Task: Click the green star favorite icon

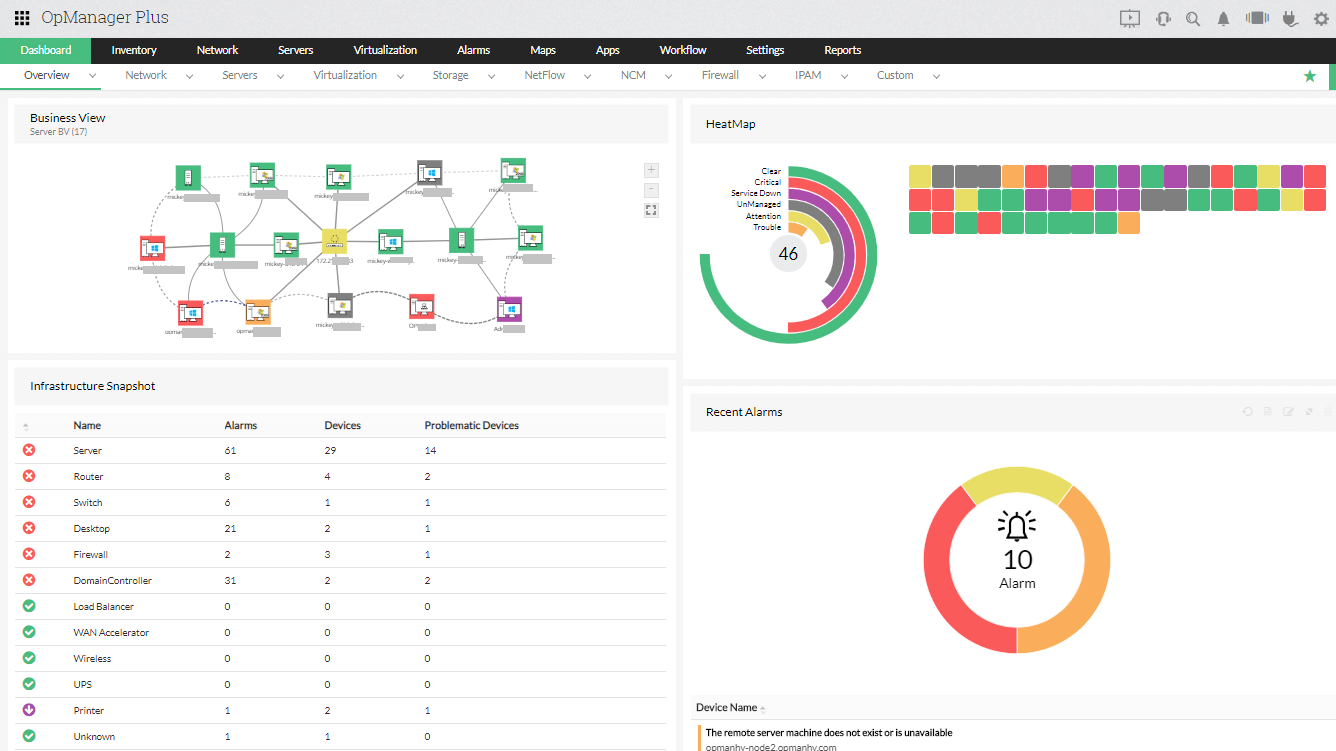Action: click(1310, 76)
